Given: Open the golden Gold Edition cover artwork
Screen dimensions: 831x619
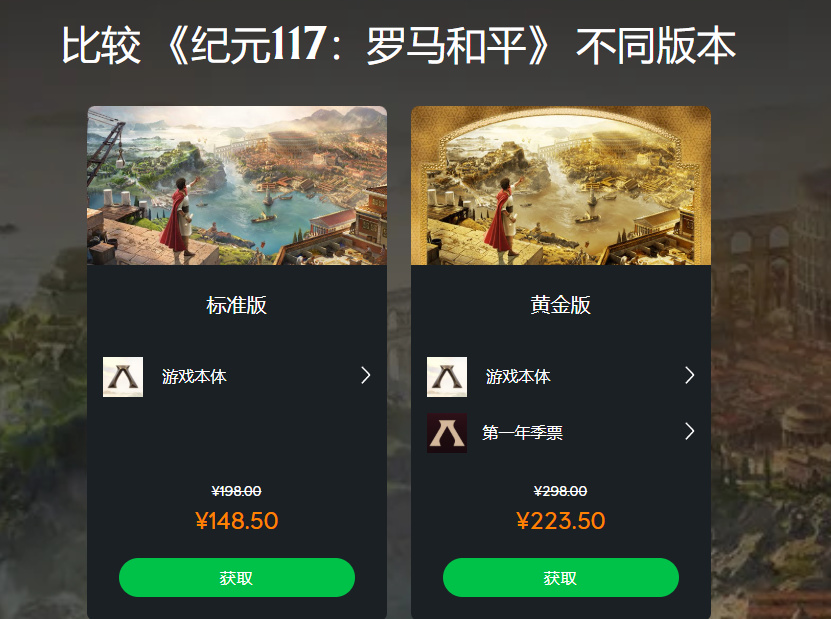Looking at the screenshot, I should (561, 185).
